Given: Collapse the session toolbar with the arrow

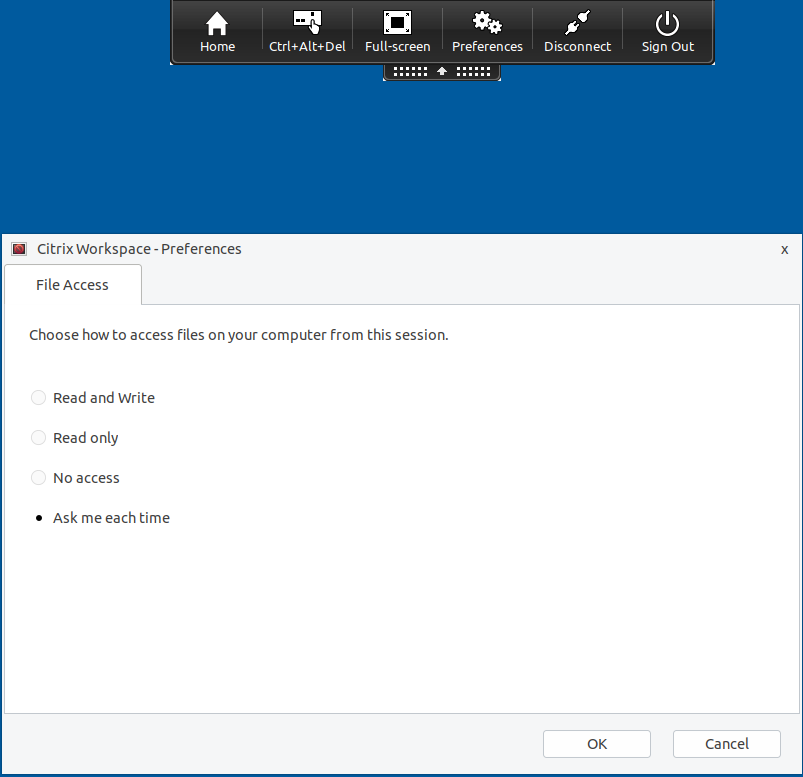Looking at the screenshot, I should click(441, 70).
